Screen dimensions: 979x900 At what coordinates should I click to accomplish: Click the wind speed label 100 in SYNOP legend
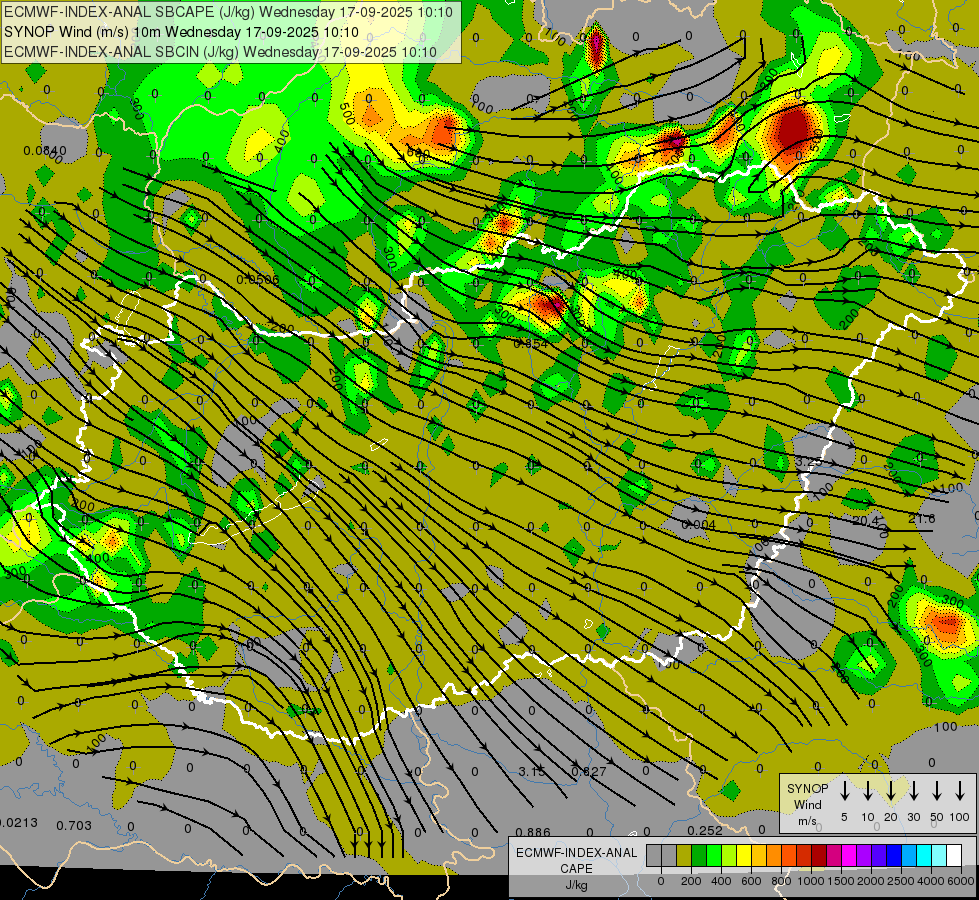960,818
